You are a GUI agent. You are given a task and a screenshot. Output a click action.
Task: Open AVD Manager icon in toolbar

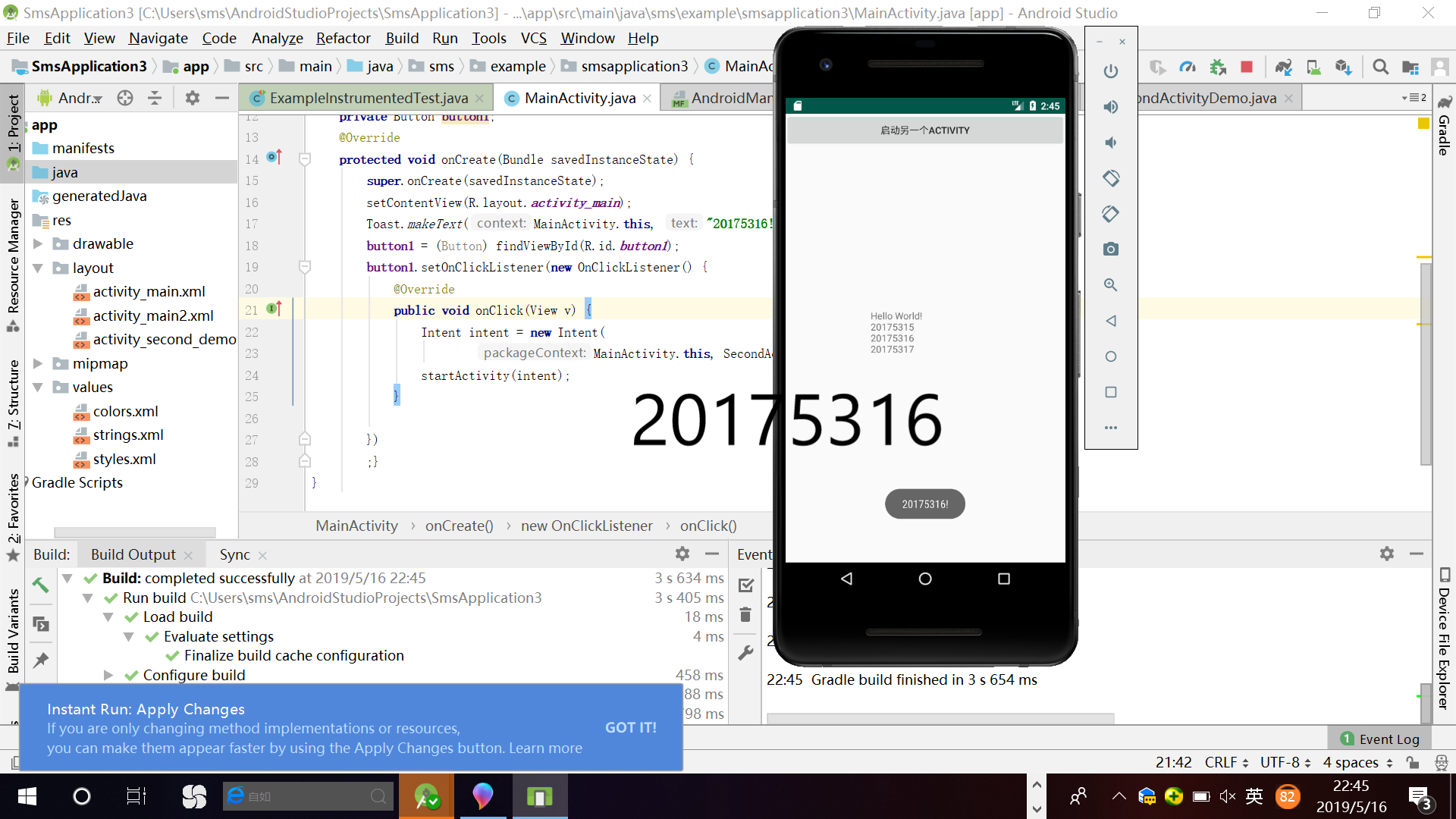pyautogui.click(x=1313, y=67)
